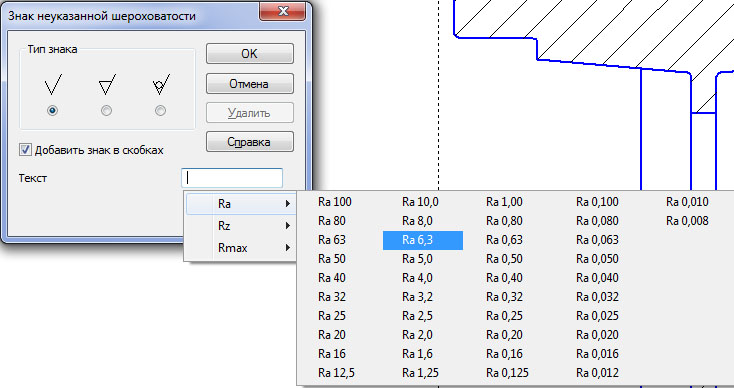The height and width of the screenshot is (388, 734).
Task: Choose Ra 4,0 value
Action: click(x=418, y=278)
